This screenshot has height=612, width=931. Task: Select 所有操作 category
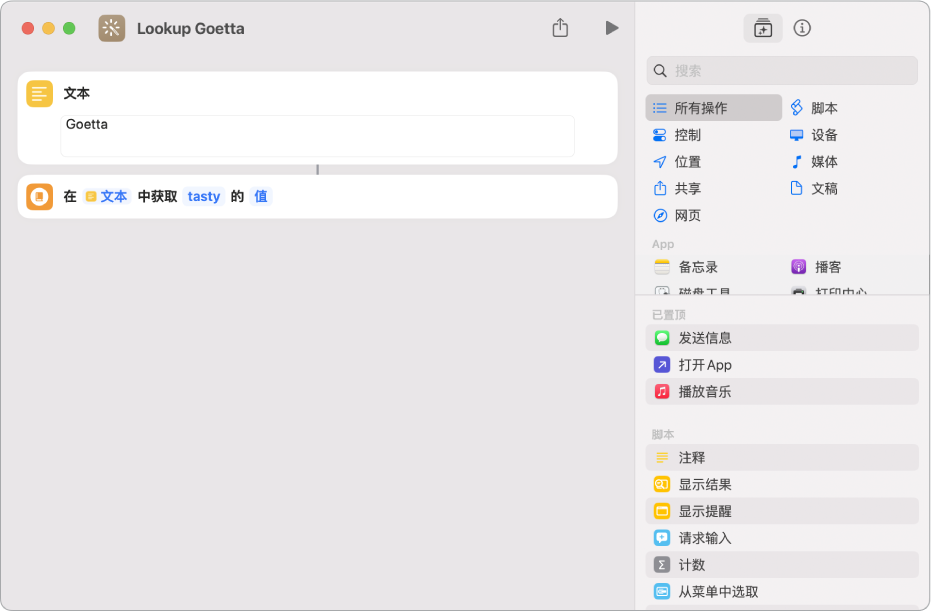pyautogui.click(x=714, y=107)
